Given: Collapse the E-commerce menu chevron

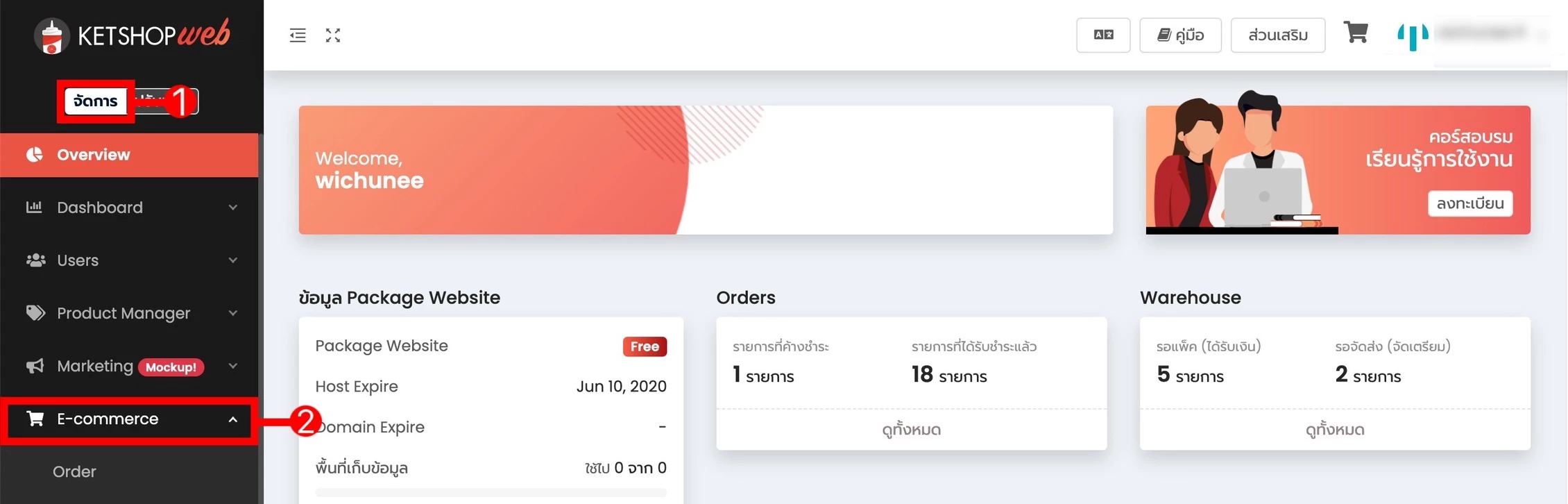Looking at the screenshot, I should 233,419.
